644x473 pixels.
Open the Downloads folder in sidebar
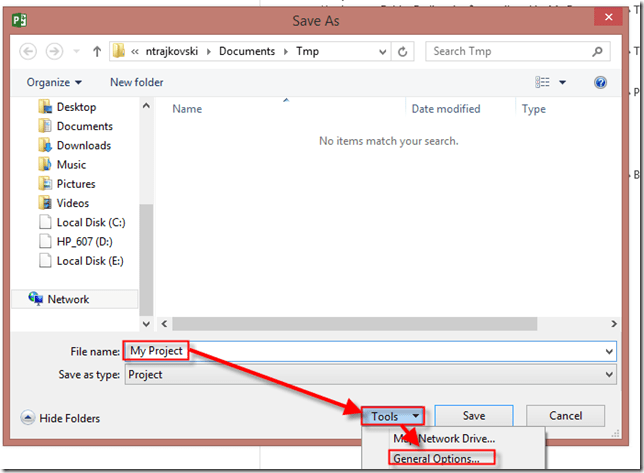[83, 145]
